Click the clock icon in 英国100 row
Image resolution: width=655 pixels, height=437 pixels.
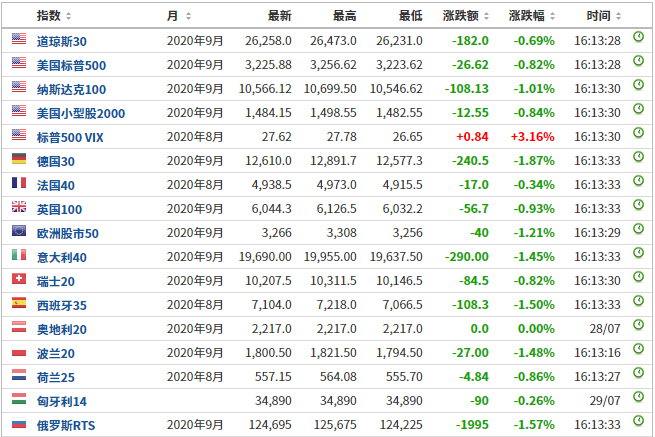[638, 204]
